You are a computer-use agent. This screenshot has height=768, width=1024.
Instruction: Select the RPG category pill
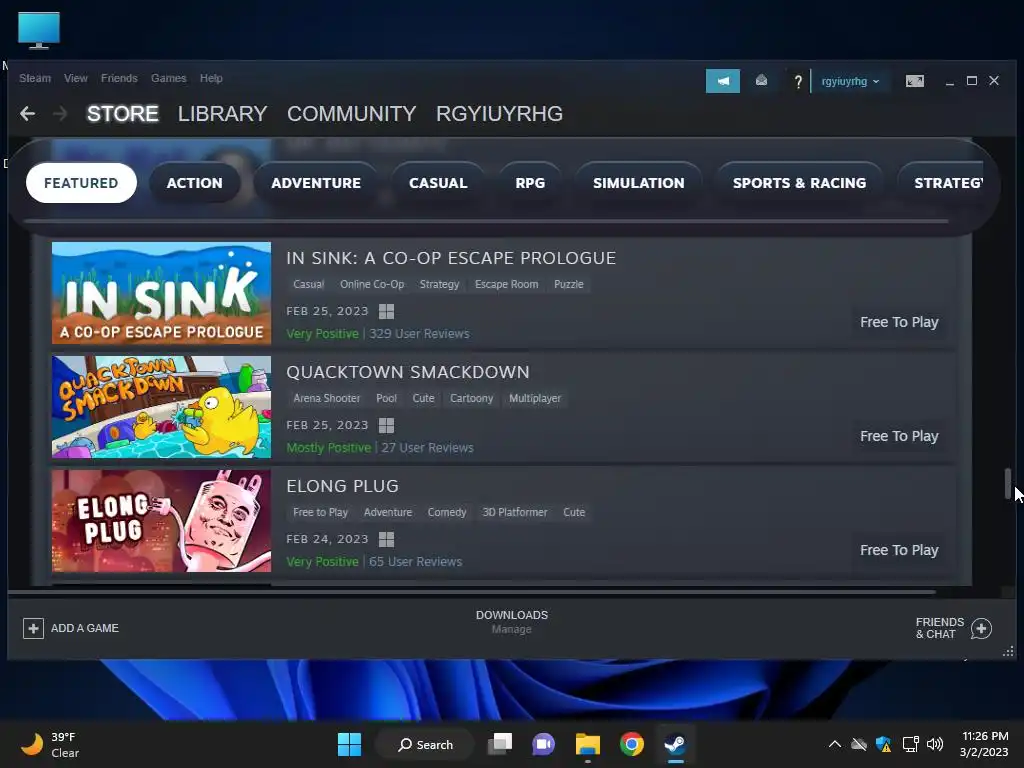pyautogui.click(x=530, y=183)
